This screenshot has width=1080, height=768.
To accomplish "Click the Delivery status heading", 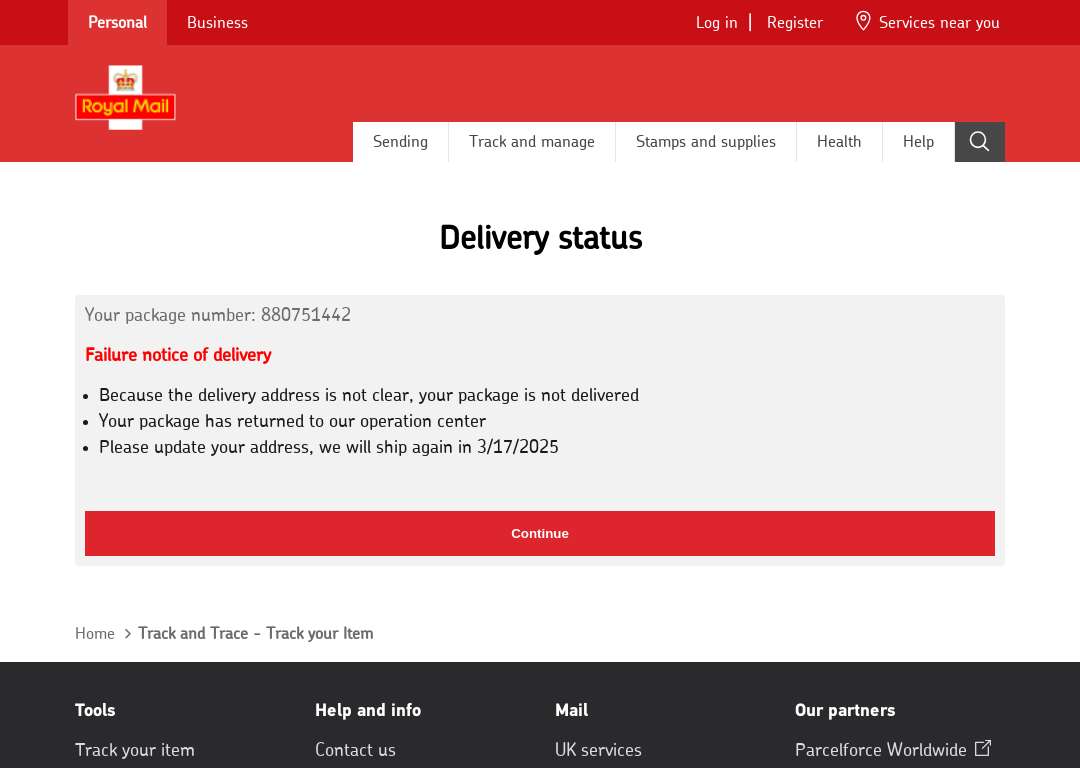I will [541, 238].
